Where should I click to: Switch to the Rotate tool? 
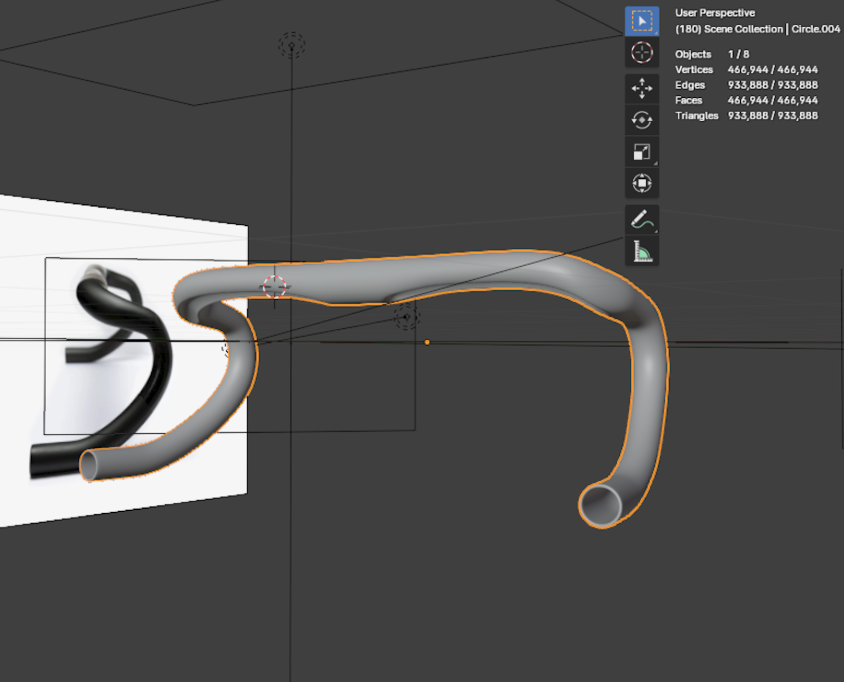point(641,120)
